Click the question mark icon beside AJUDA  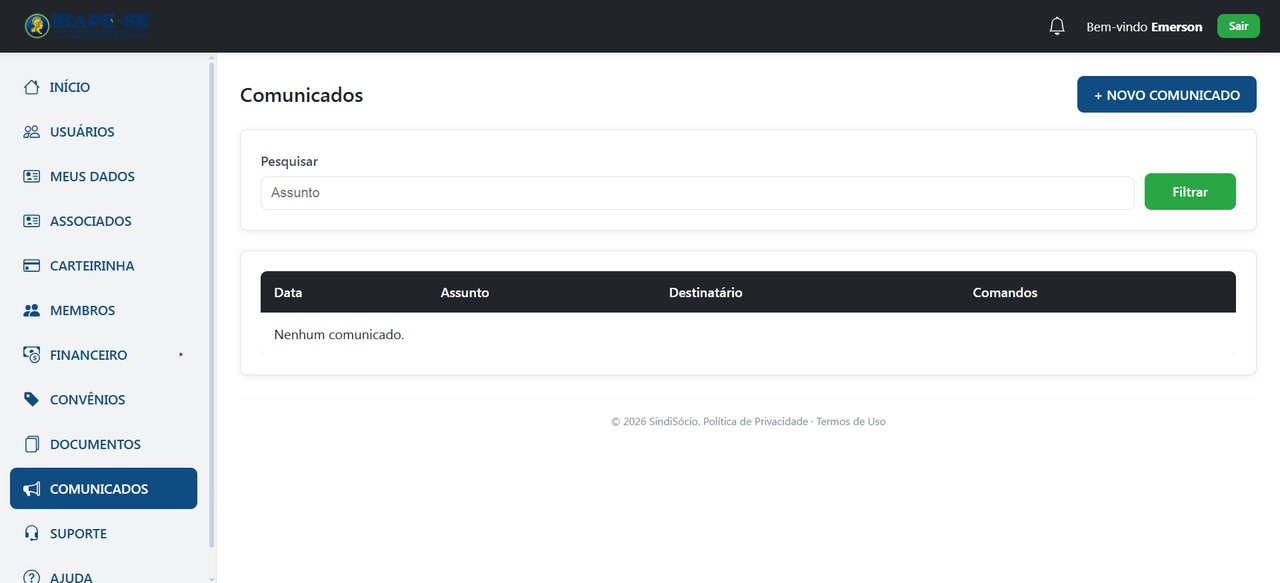[x=32, y=577]
